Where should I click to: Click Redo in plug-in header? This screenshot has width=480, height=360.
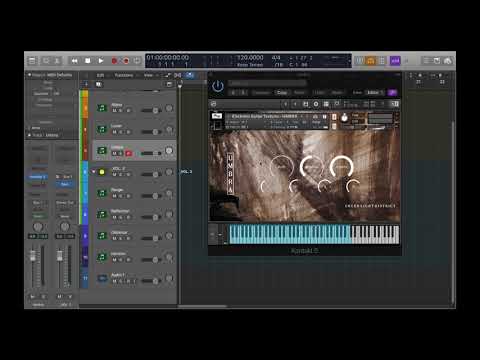[x=337, y=92]
